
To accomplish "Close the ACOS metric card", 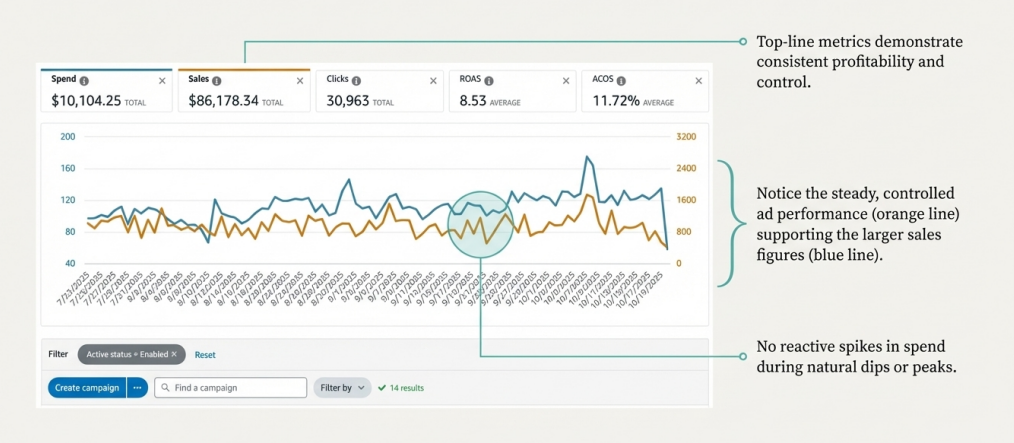I will click(x=700, y=80).
